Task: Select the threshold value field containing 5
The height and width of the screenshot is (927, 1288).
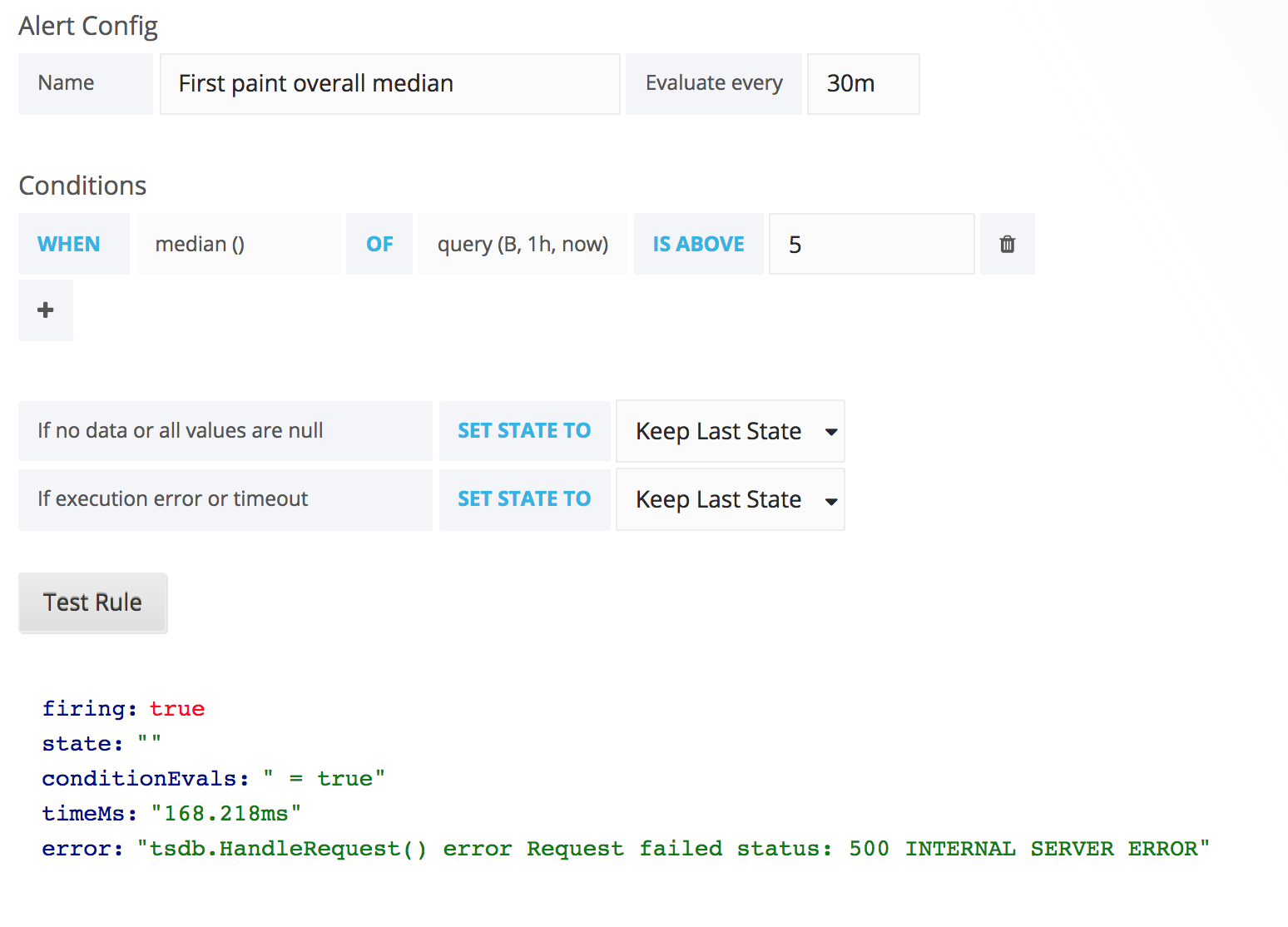Action: (870, 244)
